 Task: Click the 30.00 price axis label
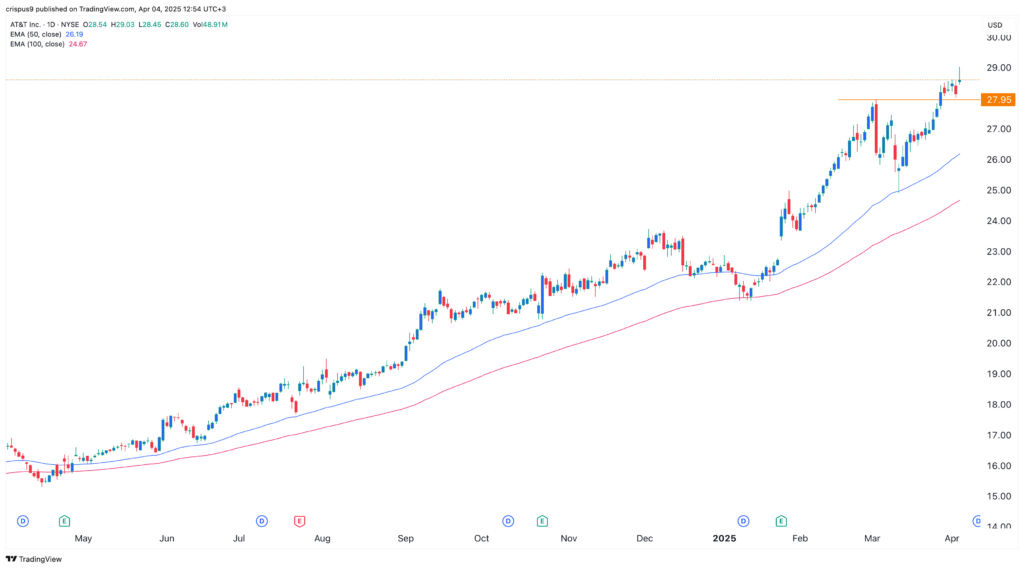(997, 38)
